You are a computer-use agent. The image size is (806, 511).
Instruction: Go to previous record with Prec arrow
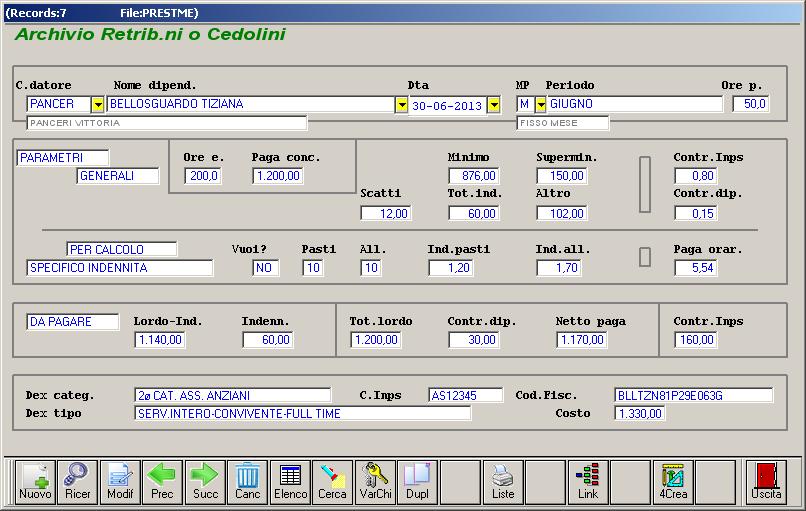(x=162, y=482)
